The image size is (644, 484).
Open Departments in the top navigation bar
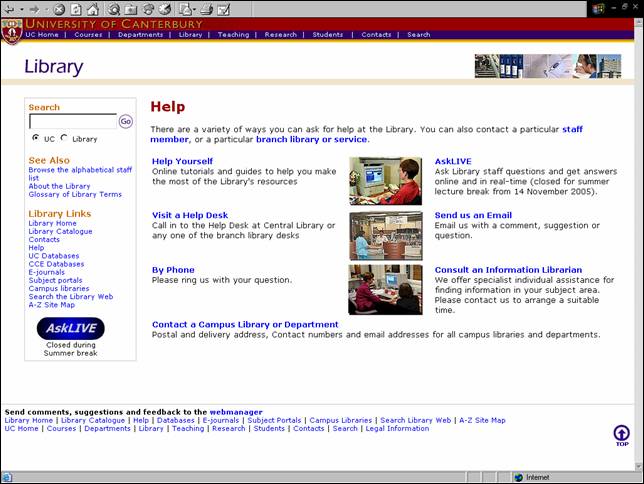pos(140,34)
